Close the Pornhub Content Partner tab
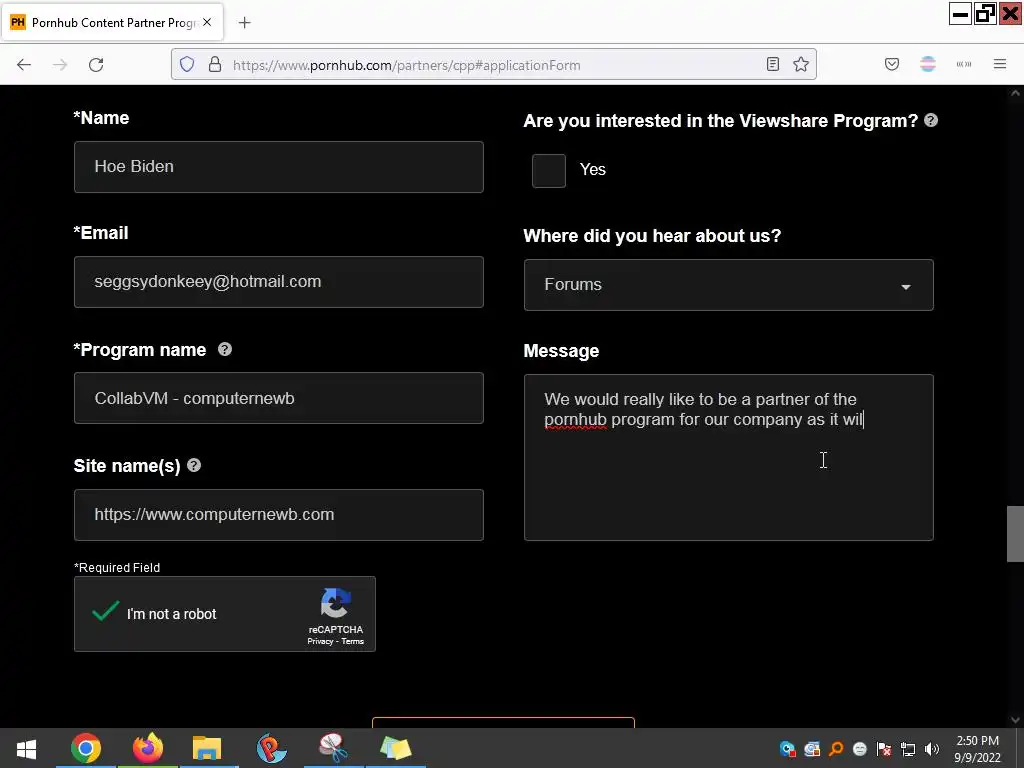The width and height of the screenshot is (1024, 768). [207, 22]
